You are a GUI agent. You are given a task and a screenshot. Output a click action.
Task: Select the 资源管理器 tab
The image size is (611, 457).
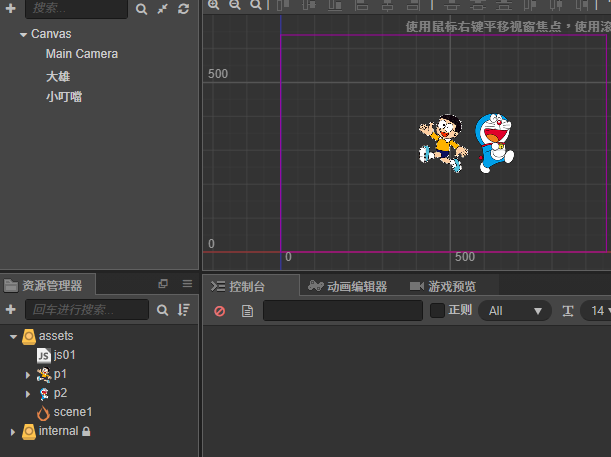point(47,285)
